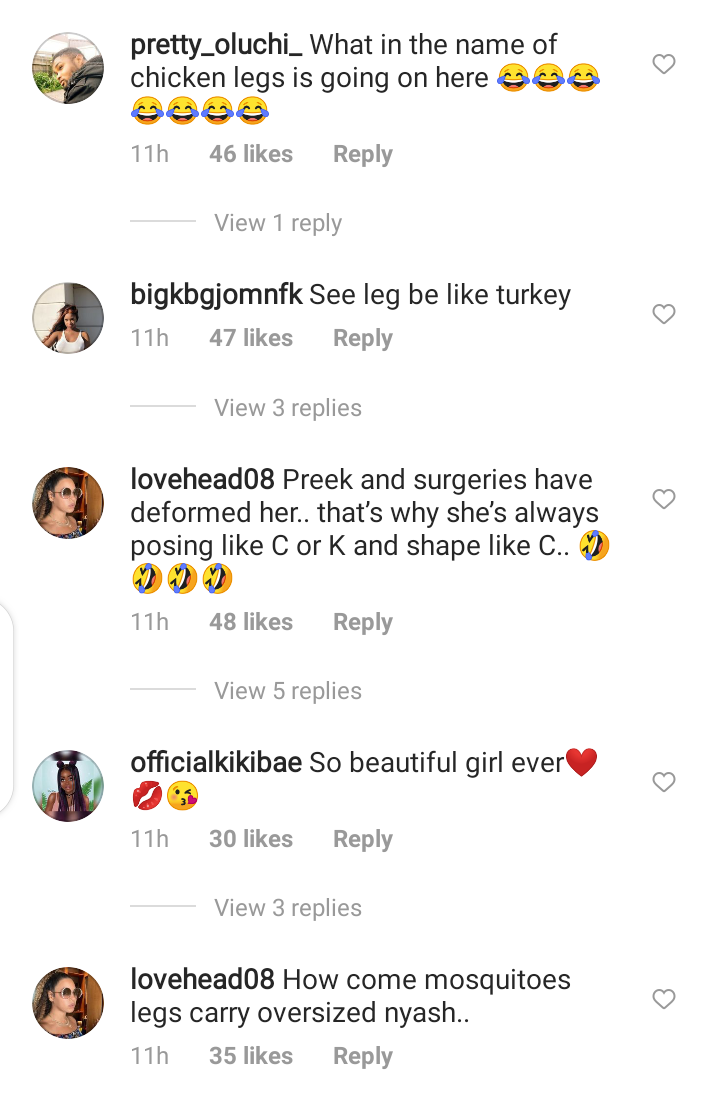Reply to pretty_oluchi_'s comment
The height and width of the screenshot is (1103, 720).
(362, 154)
